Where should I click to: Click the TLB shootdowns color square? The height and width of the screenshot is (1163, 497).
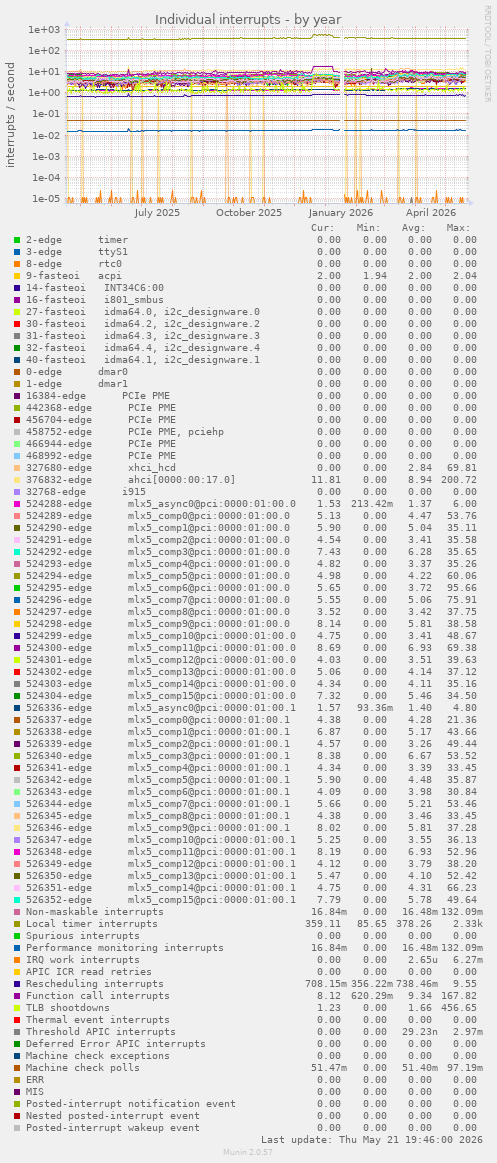pyautogui.click(x=17, y=1008)
